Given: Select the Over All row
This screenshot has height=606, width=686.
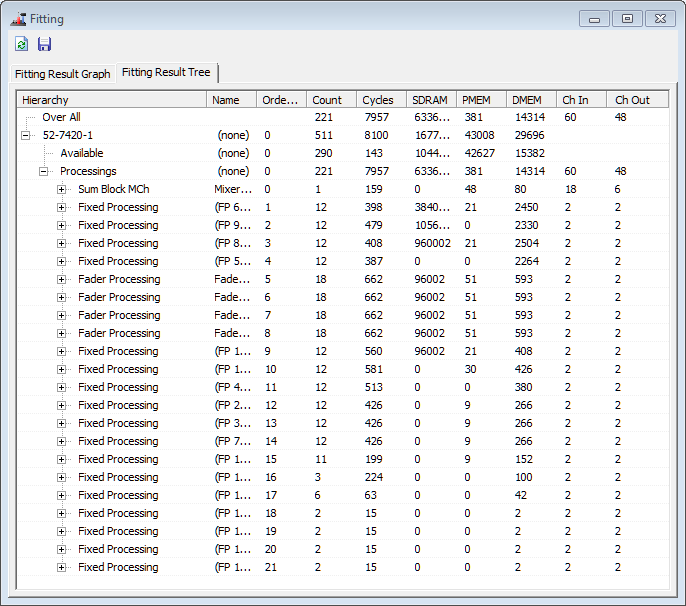Looking at the screenshot, I should tap(61, 118).
